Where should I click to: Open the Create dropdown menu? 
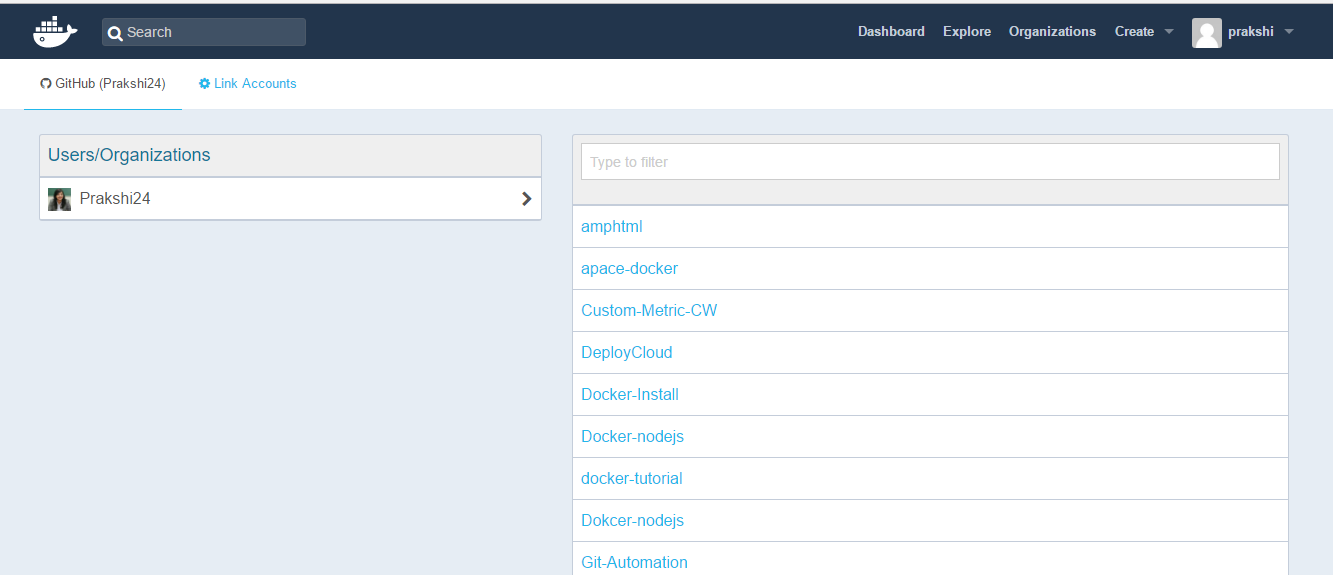coord(1144,32)
